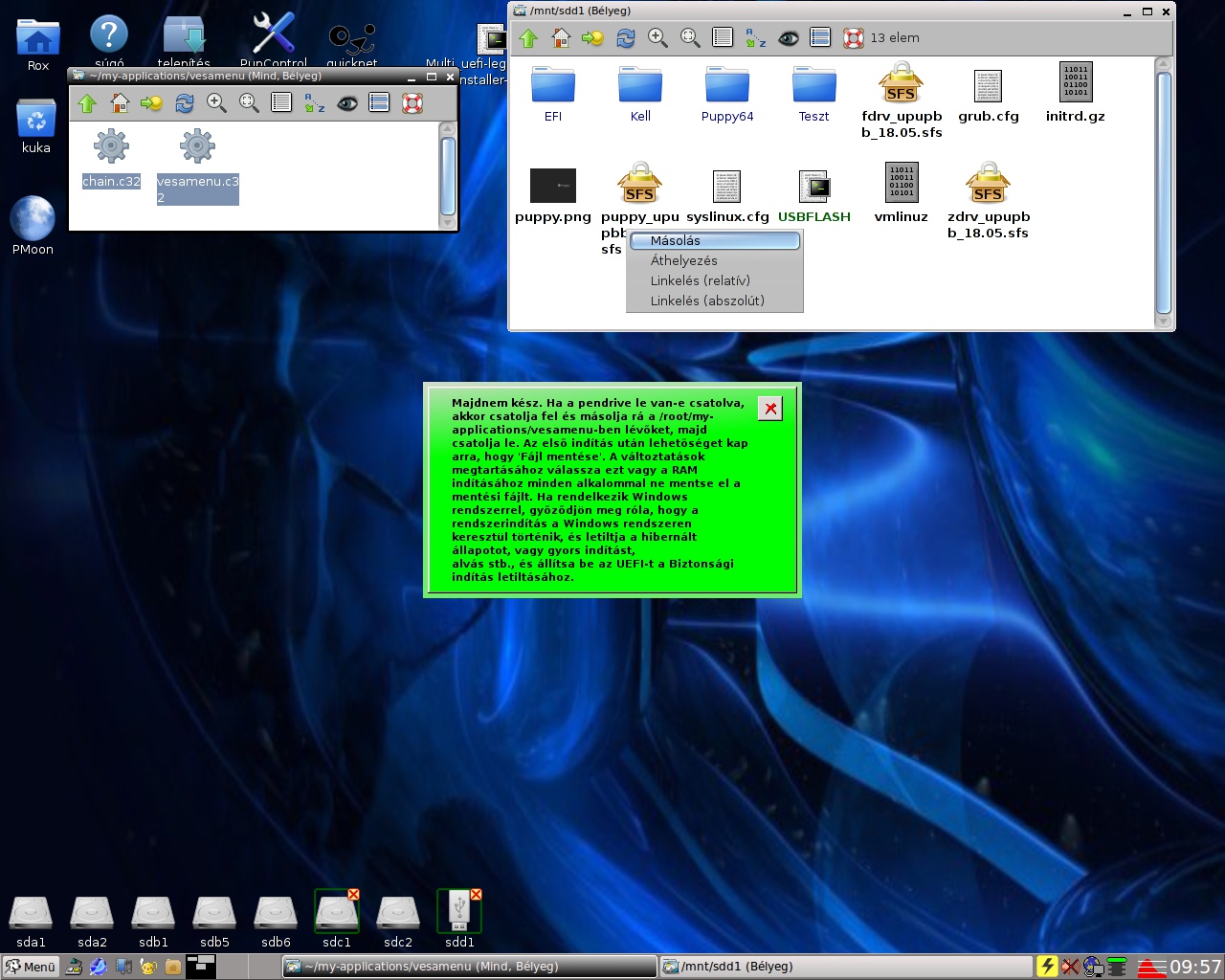Image resolution: width=1225 pixels, height=980 pixels.
Task: Open bookmarks icon in vesamenu window toolbar
Action: [x=151, y=103]
